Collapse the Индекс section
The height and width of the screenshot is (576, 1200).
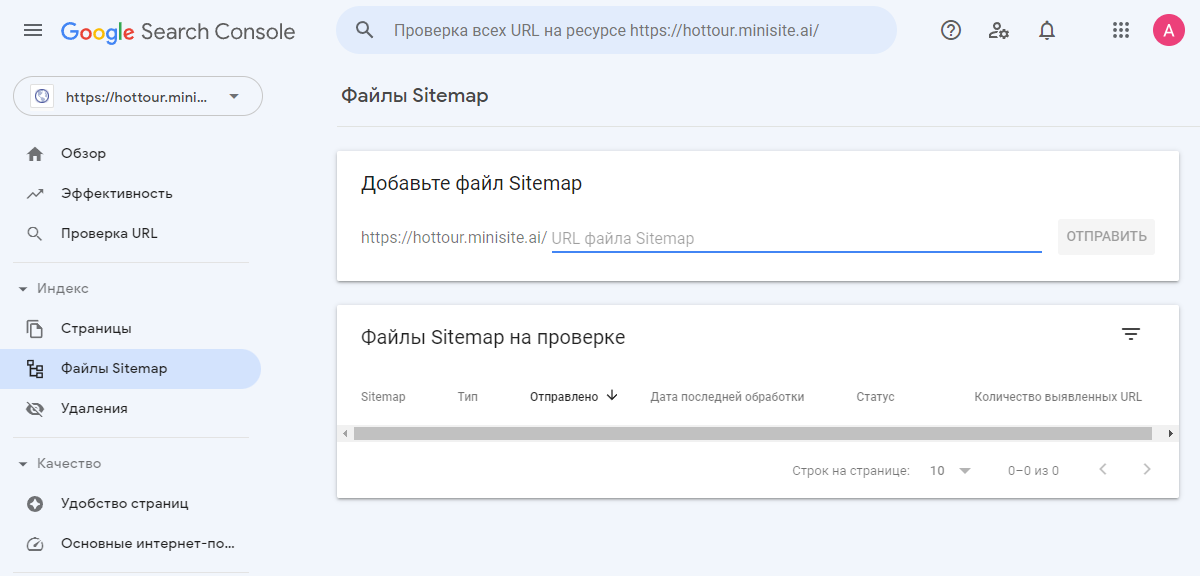[23, 289]
